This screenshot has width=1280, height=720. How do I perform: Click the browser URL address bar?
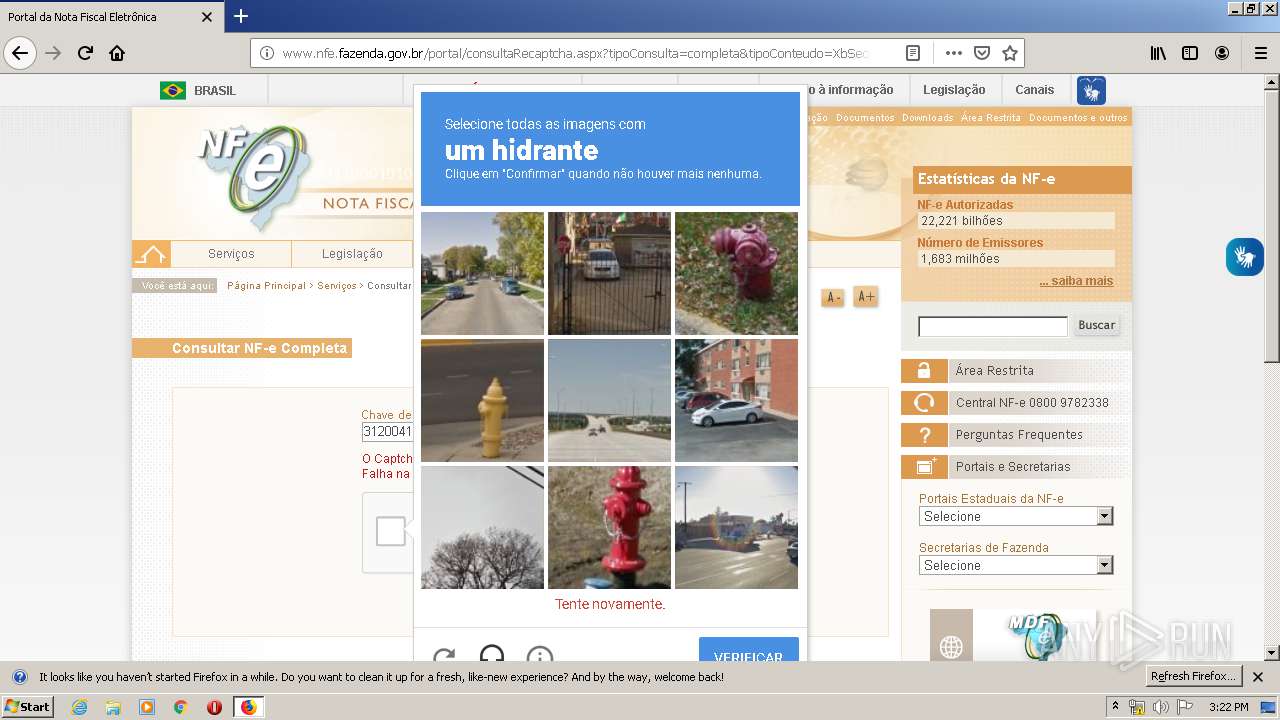coord(574,53)
